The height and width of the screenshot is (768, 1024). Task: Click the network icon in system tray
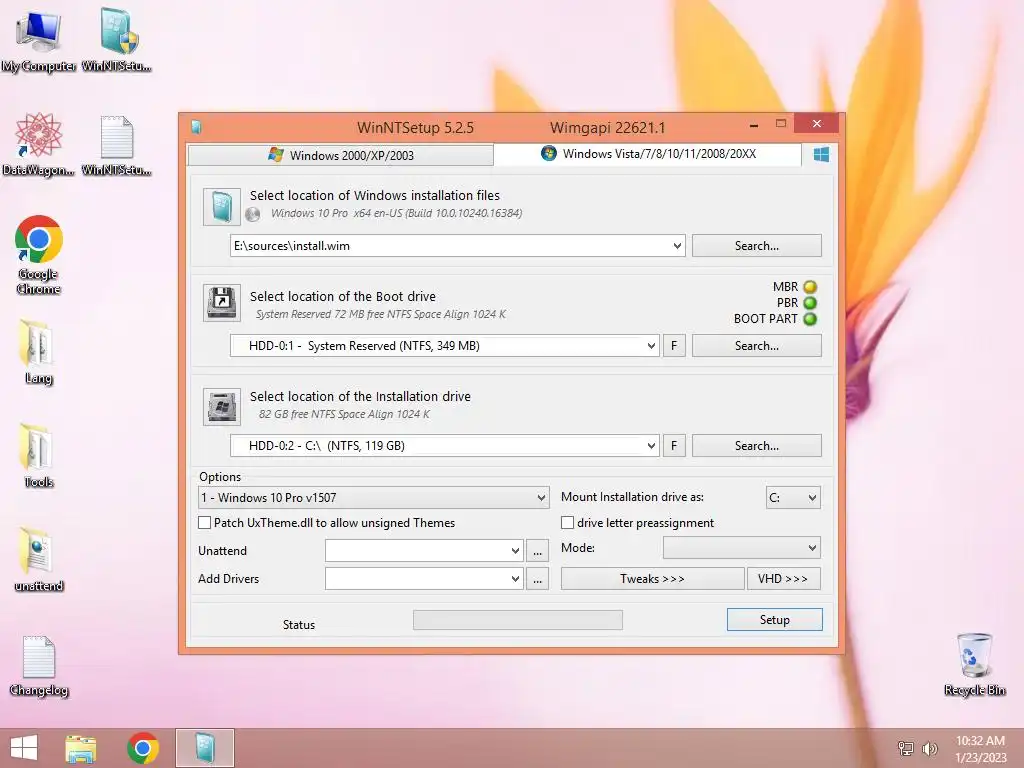(906, 748)
